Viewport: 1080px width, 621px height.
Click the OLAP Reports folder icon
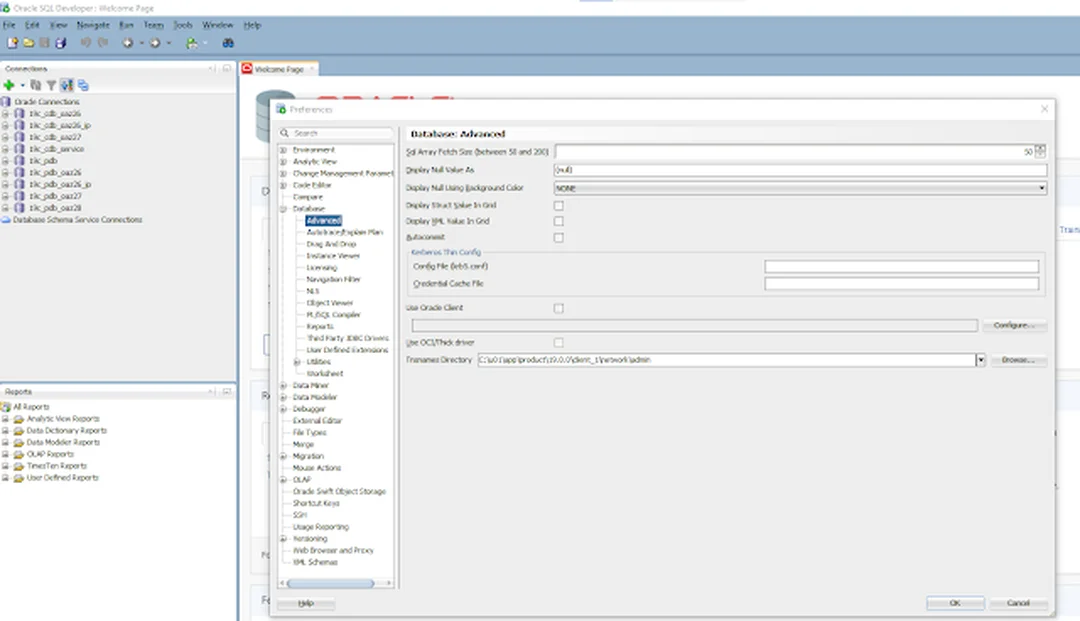19,454
